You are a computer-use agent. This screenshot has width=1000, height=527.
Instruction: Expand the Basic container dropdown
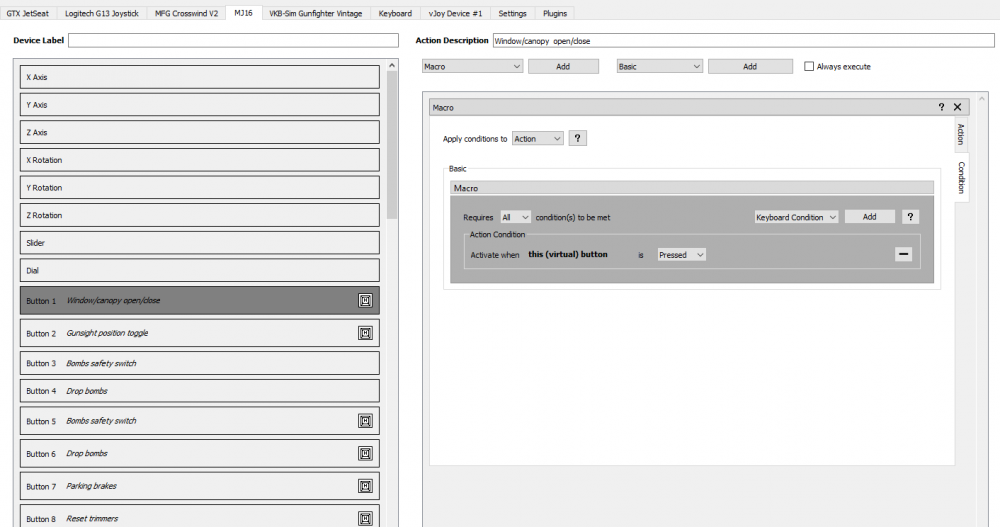(659, 67)
